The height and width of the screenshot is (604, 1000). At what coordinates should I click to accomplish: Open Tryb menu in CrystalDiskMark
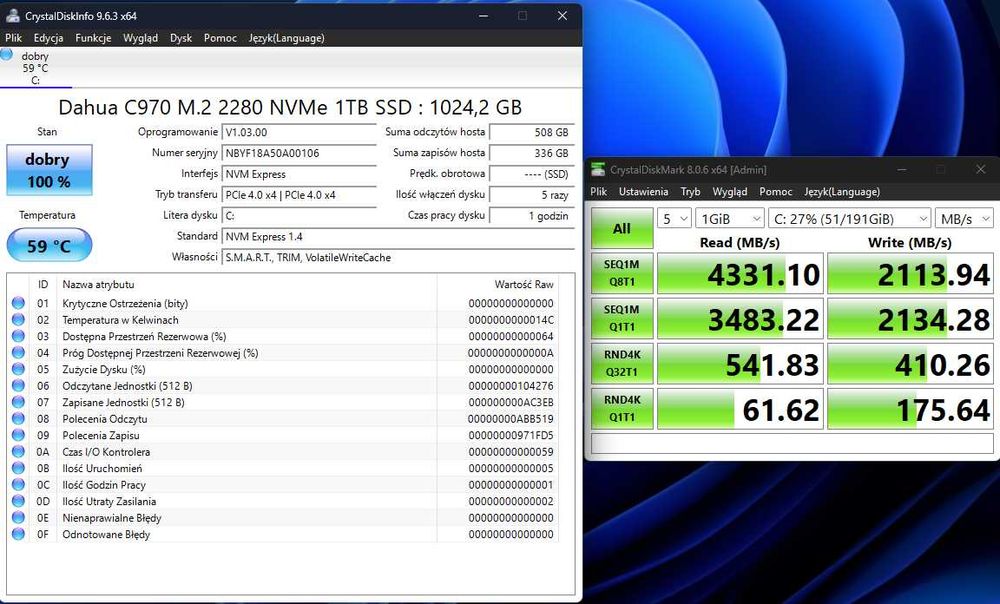pyautogui.click(x=690, y=191)
